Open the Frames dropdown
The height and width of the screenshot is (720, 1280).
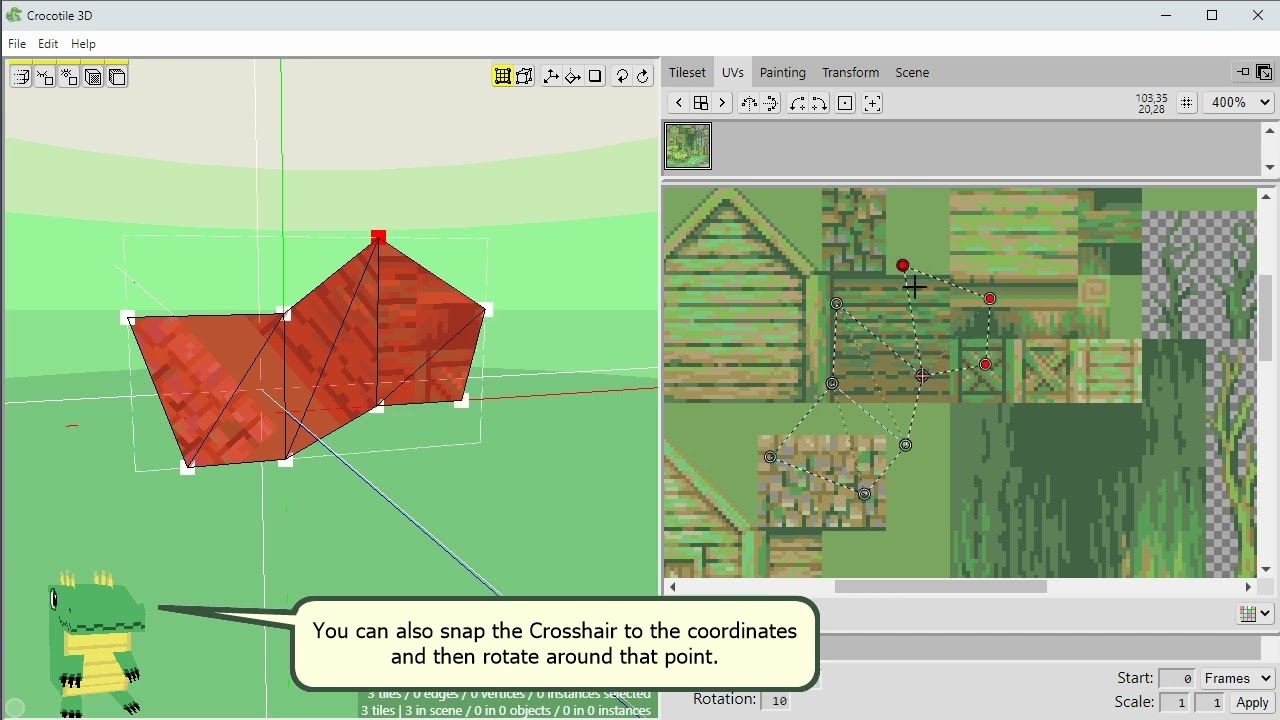click(x=1238, y=678)
